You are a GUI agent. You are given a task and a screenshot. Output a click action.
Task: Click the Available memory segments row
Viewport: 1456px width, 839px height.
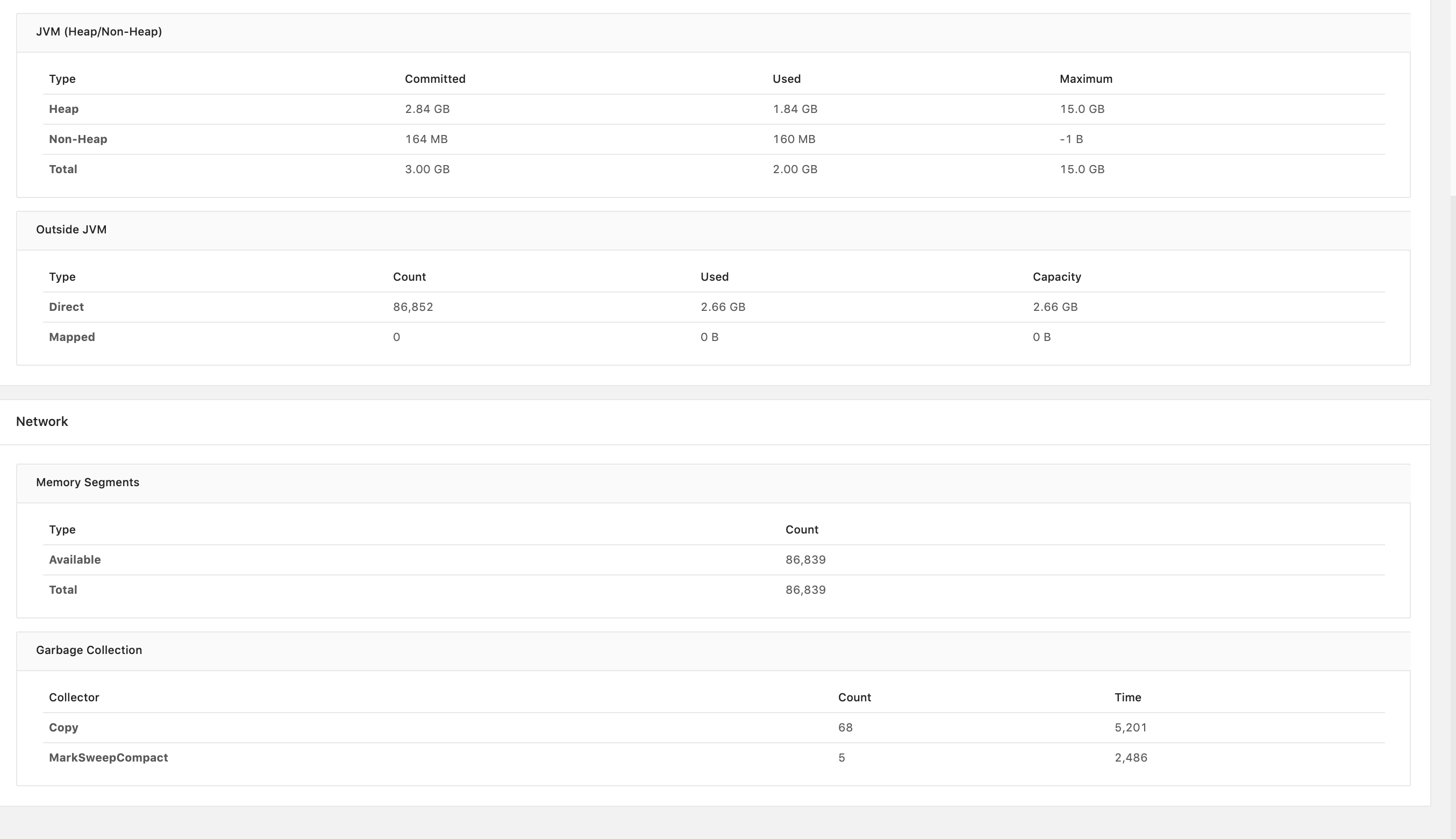75,559
